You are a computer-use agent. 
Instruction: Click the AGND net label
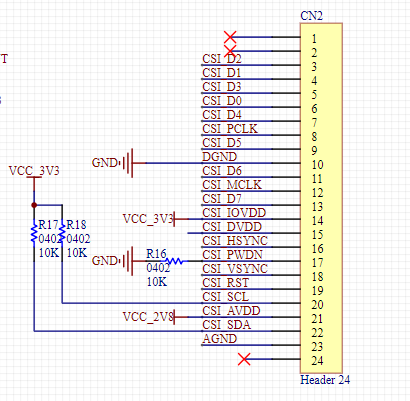(x=220, y=339)
